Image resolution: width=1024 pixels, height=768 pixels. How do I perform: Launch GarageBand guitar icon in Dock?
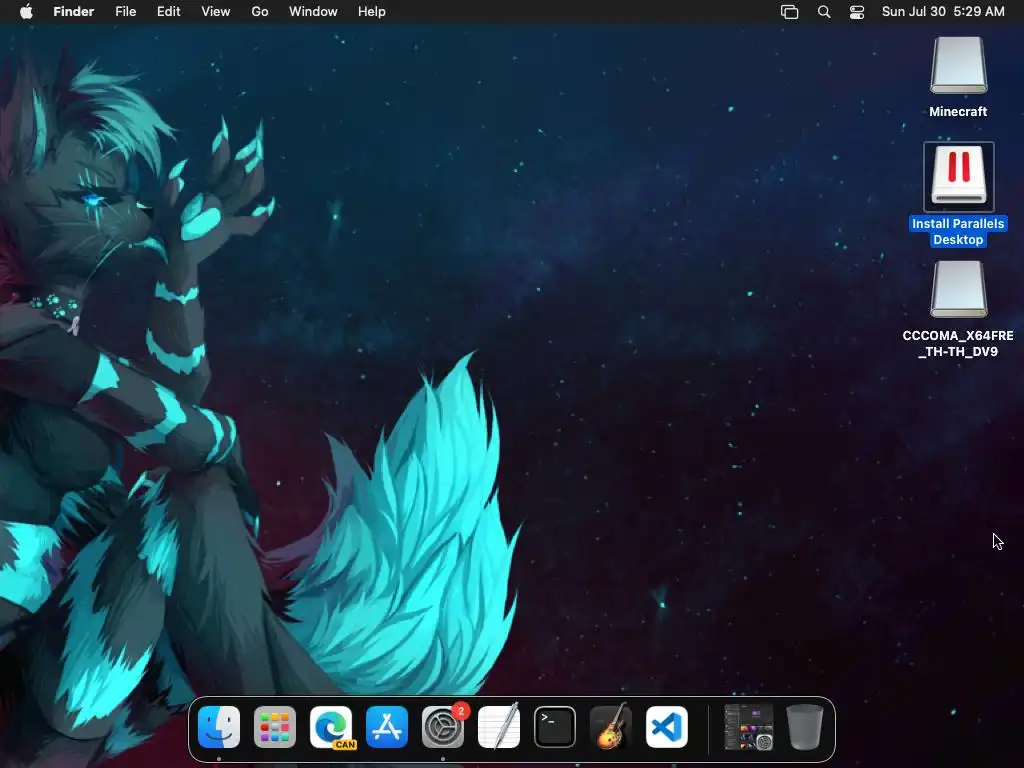point(611,727)
